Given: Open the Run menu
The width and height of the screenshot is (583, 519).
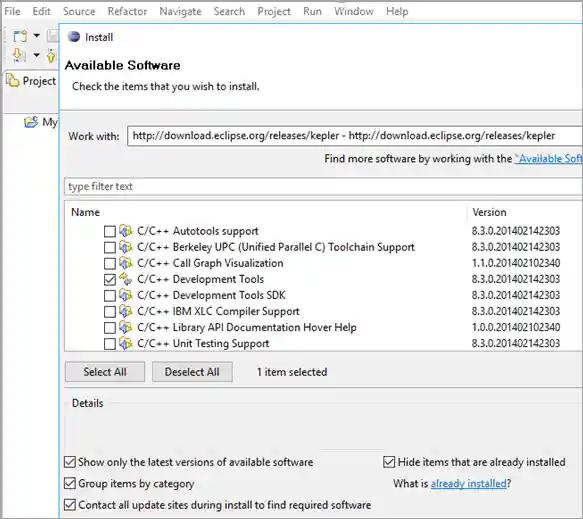Looking at the screenshot, I should point(312,11).
